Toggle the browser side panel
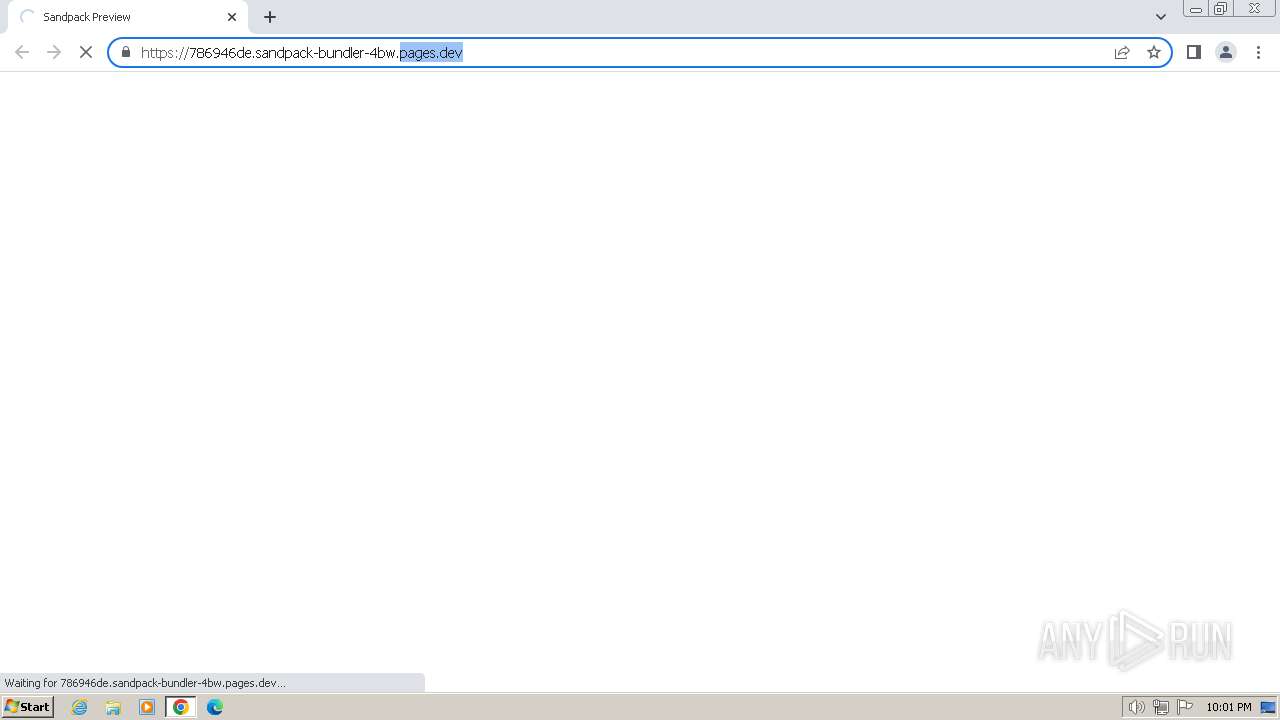Viewport: 1280px width, 720px height. point(1193,52)
